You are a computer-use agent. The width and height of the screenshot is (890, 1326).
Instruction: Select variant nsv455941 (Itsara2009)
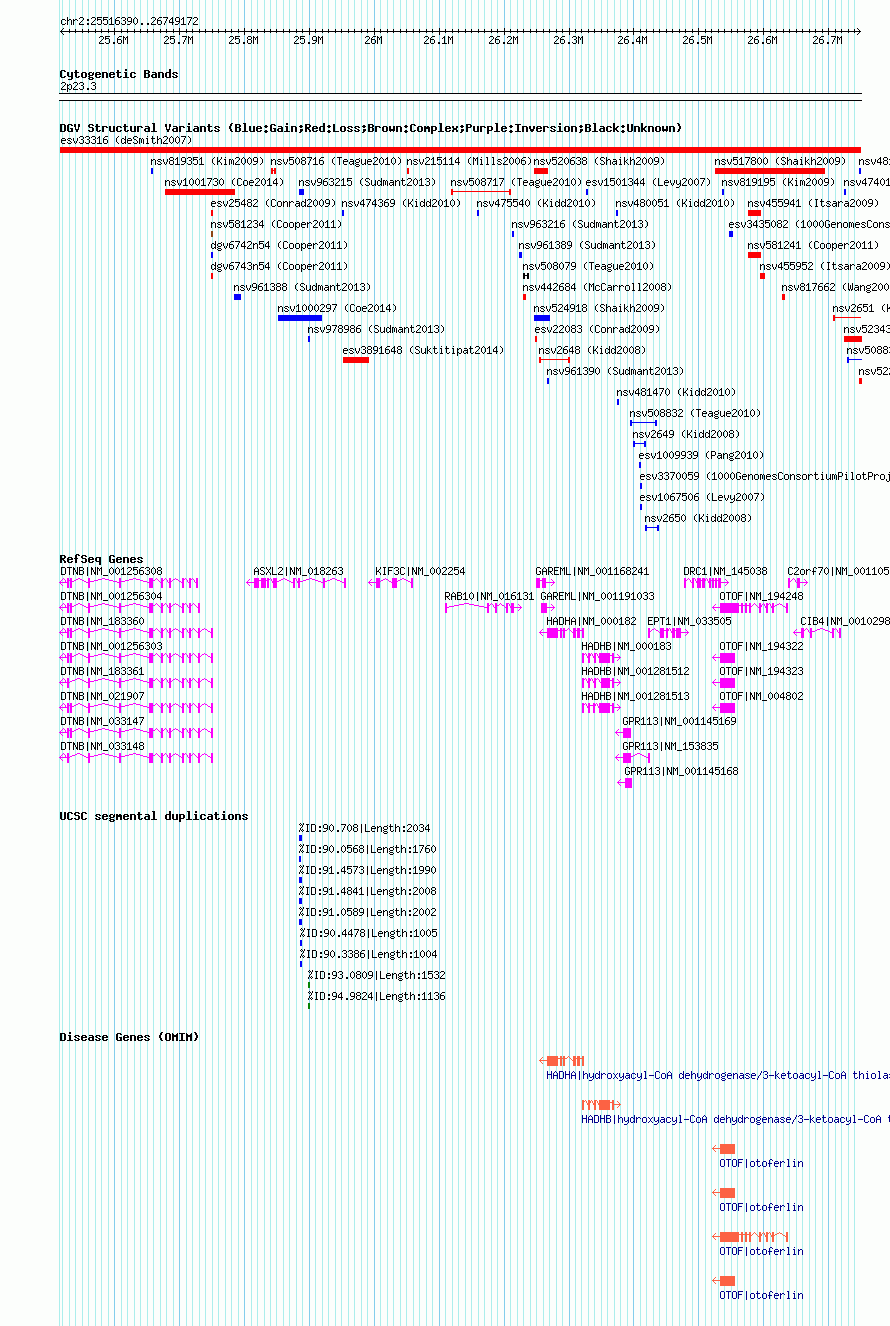[813, 203]
